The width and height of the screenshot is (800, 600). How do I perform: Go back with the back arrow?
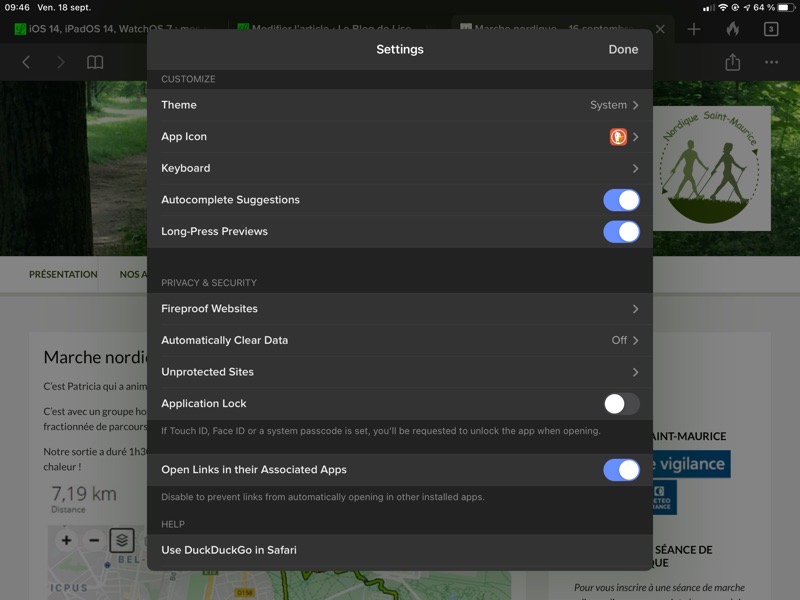26,62
